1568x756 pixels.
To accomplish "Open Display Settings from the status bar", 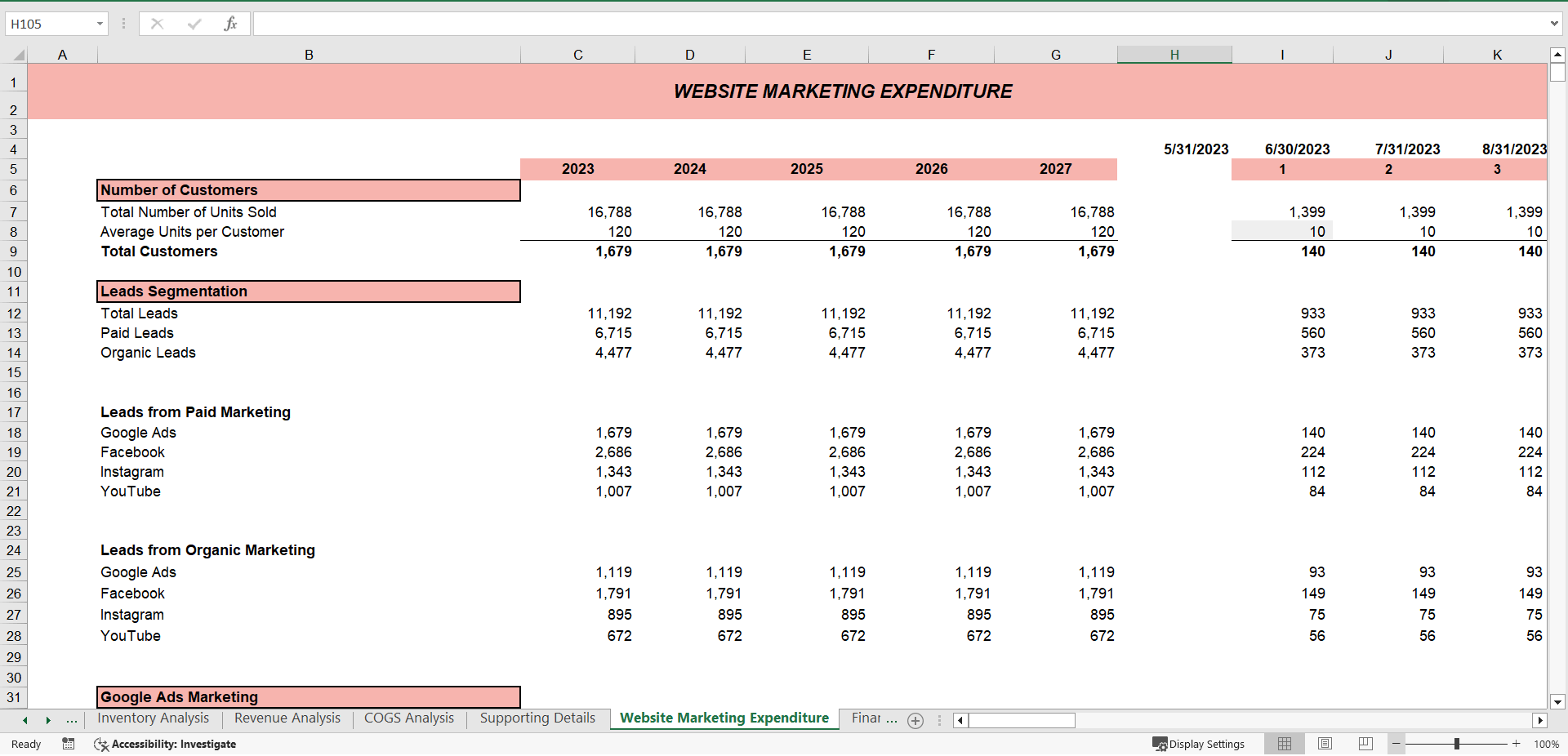I will 1199,744.
